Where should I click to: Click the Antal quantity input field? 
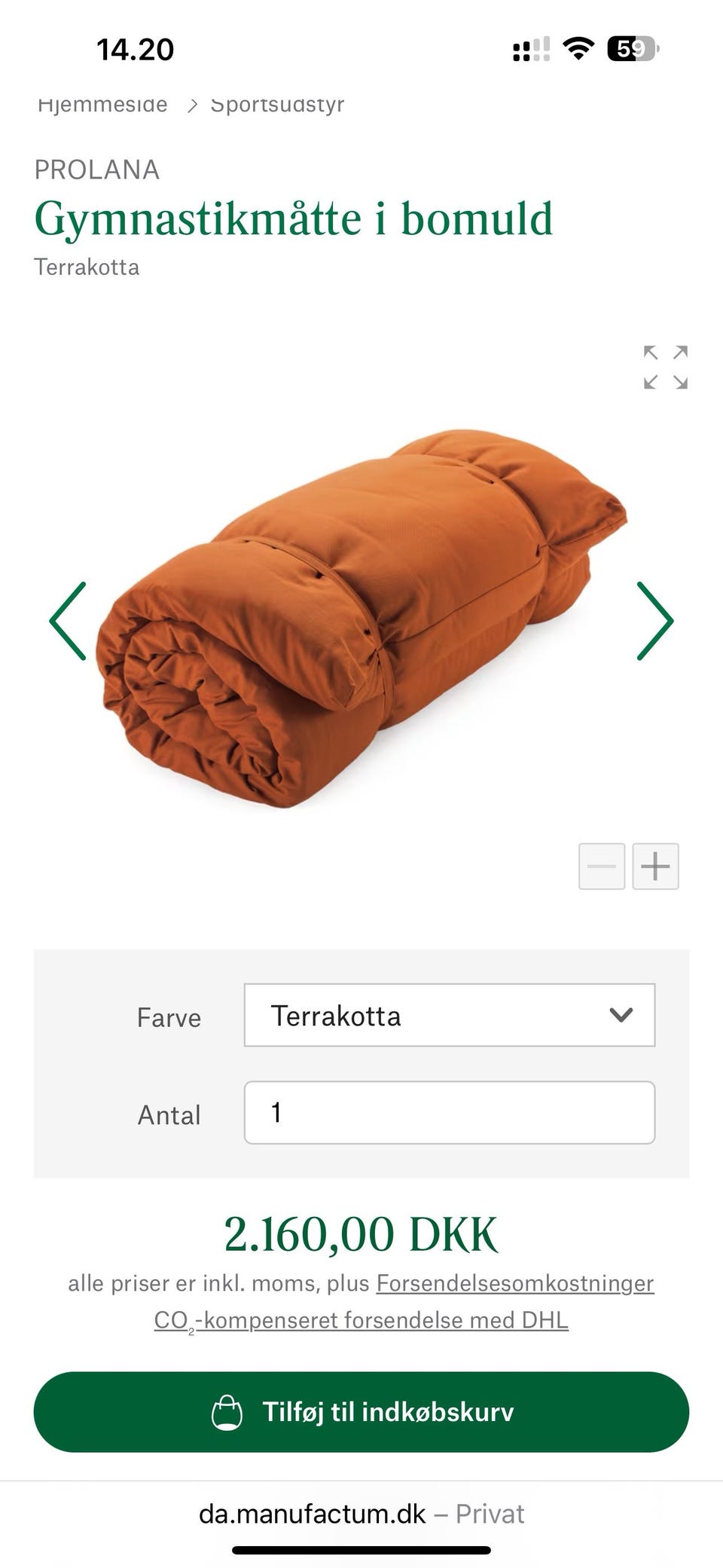point(450,1113)
